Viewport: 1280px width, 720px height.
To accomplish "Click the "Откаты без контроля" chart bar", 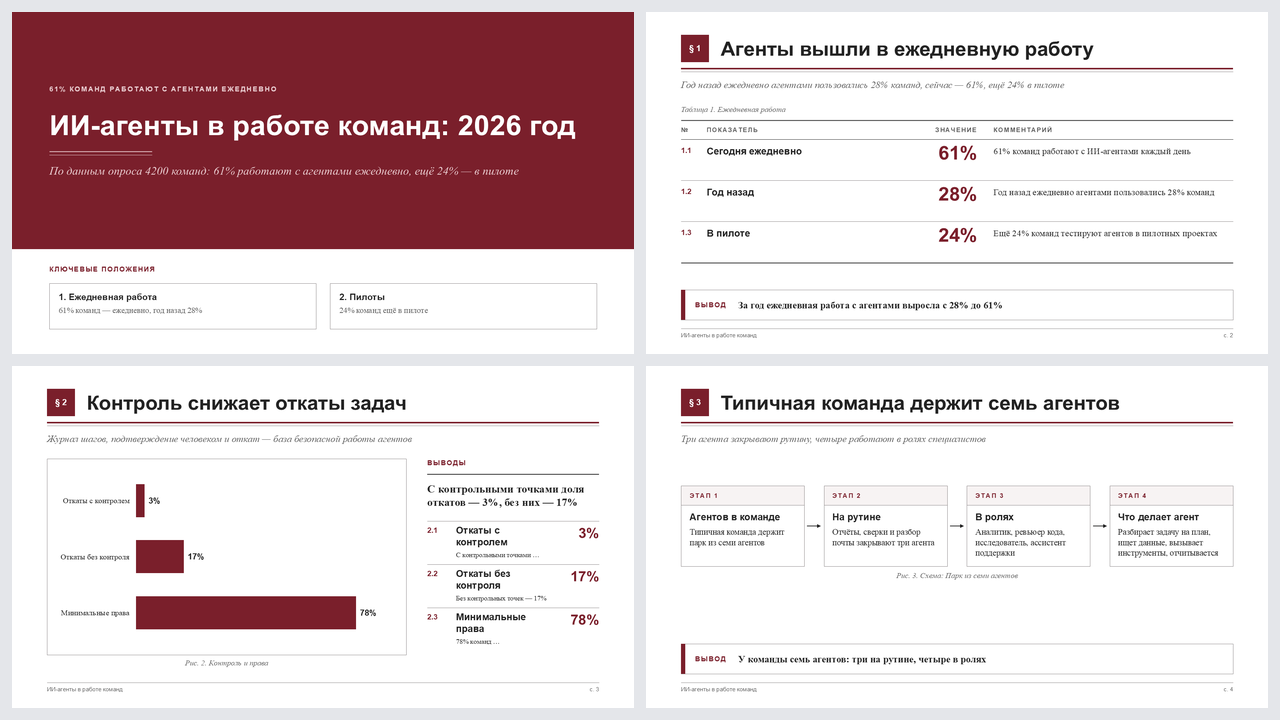I will click(x=160, y=556).
